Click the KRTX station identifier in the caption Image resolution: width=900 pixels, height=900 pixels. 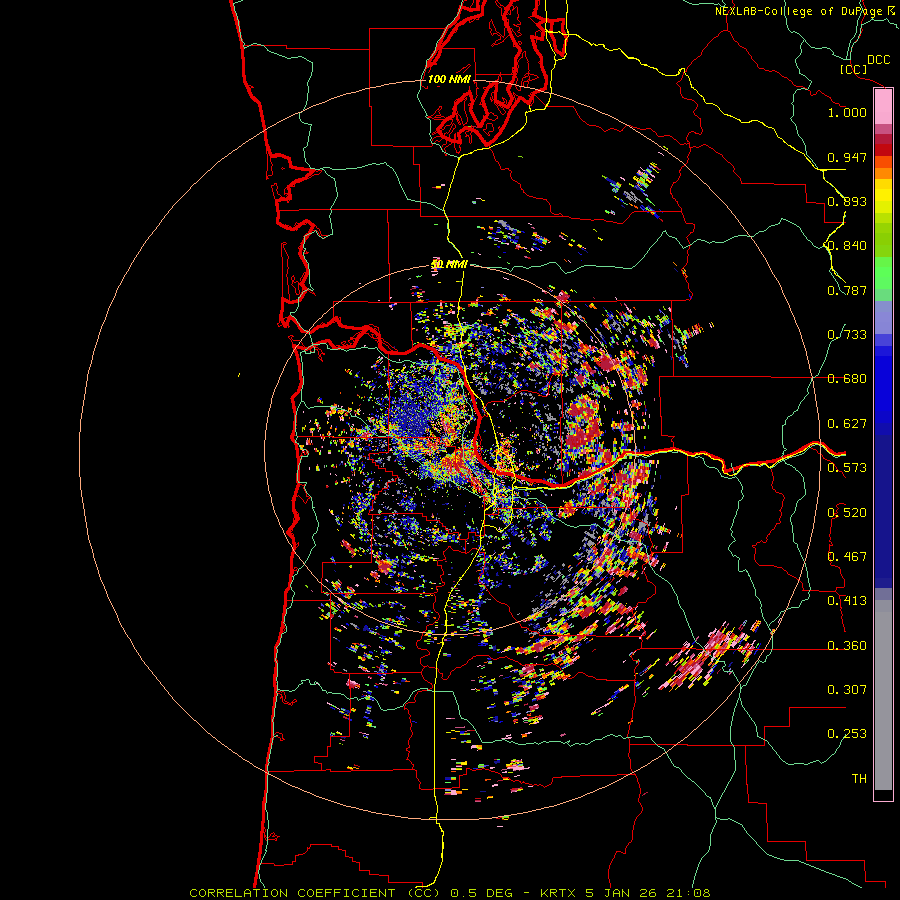click(558, 893)
